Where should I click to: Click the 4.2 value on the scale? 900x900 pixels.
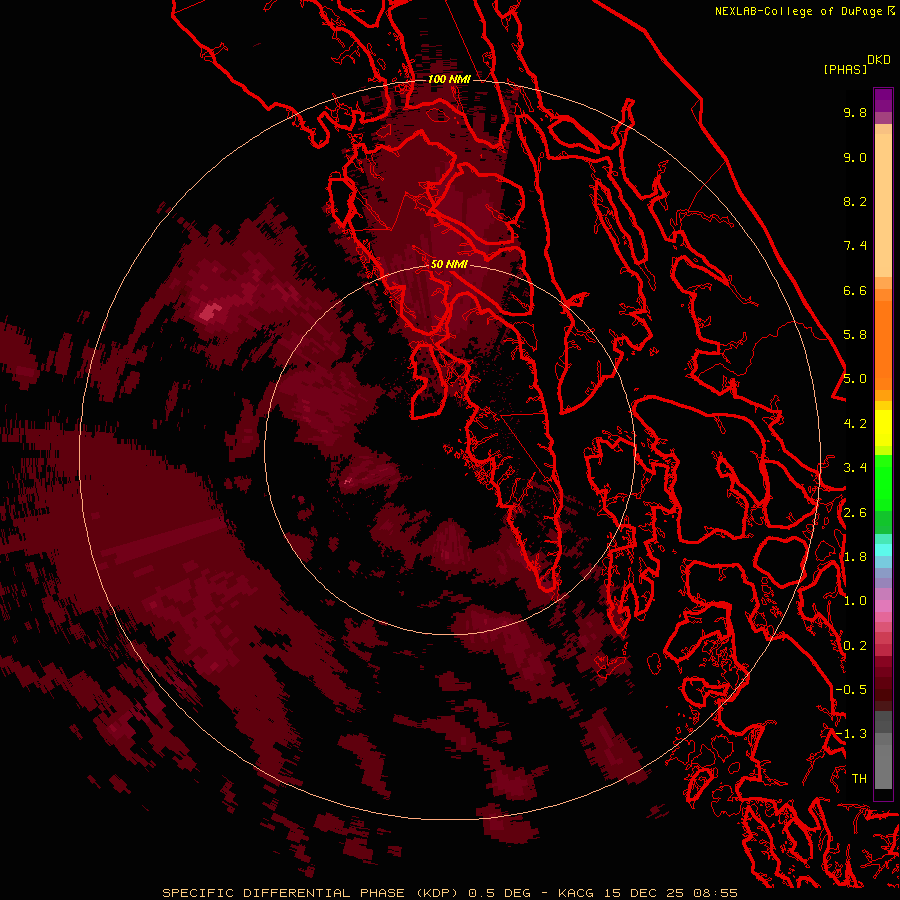855,424
